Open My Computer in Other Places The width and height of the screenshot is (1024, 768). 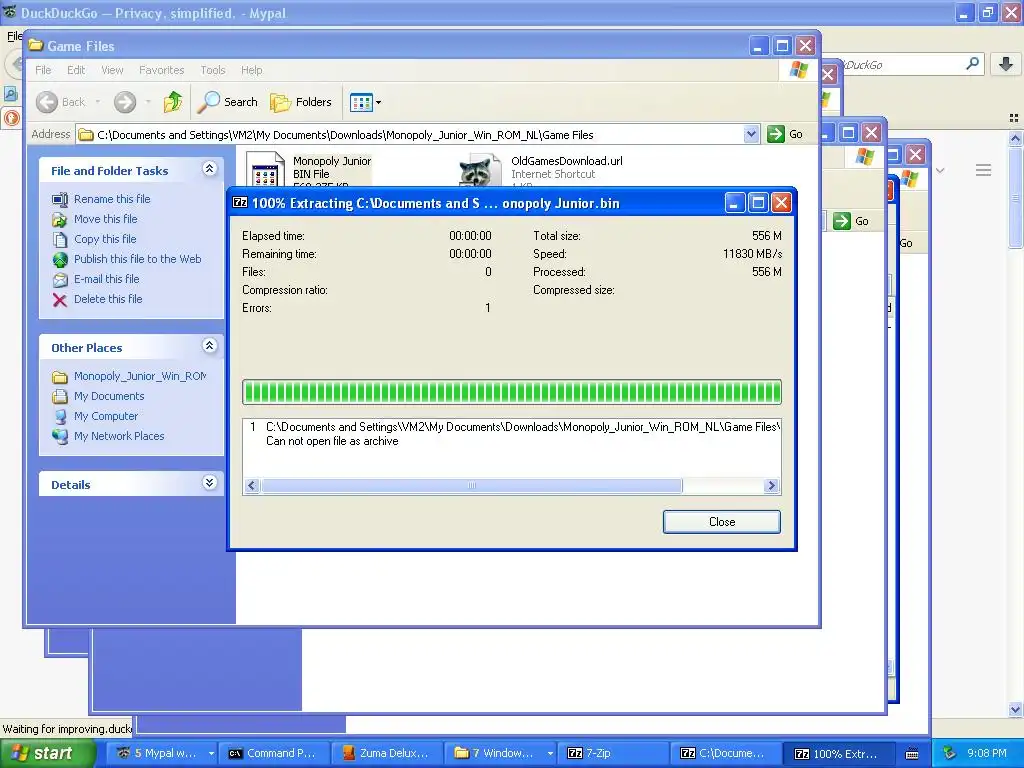tap(106, 416)
